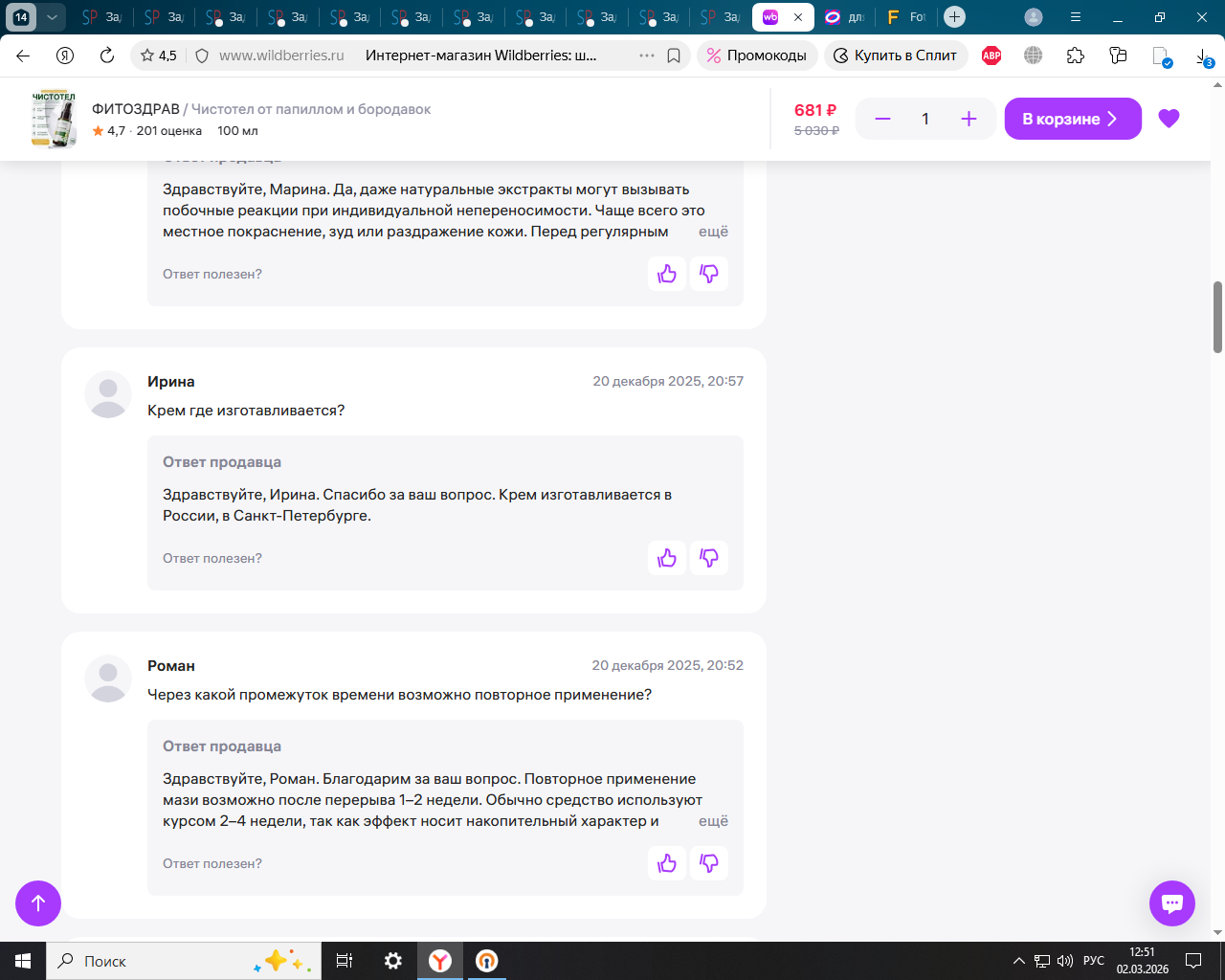Switch to the orange F 'For' tab
1225x980 pixels.
tap(906, 17)
